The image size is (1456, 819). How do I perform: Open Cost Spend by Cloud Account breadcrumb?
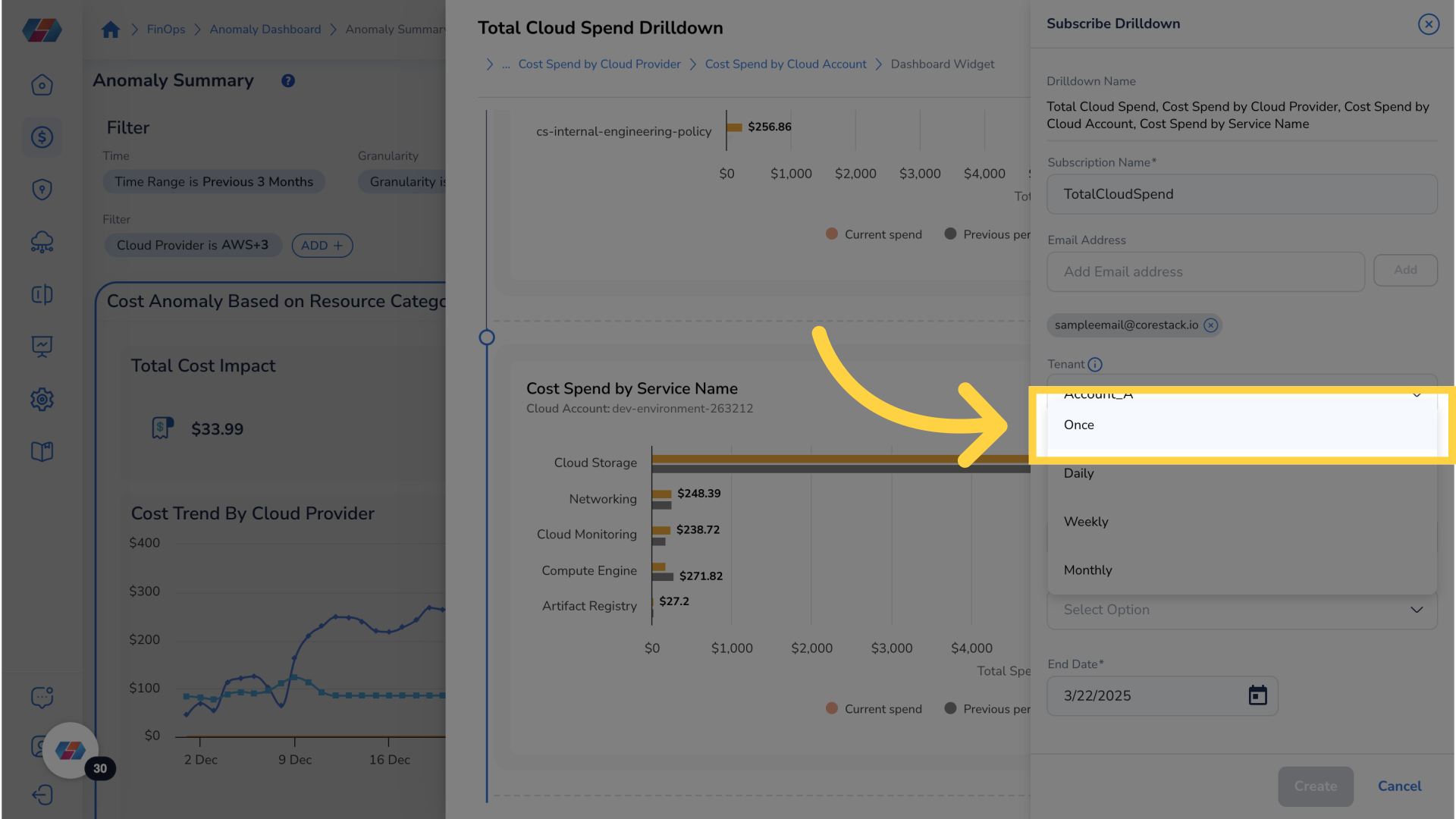[786, 64]
